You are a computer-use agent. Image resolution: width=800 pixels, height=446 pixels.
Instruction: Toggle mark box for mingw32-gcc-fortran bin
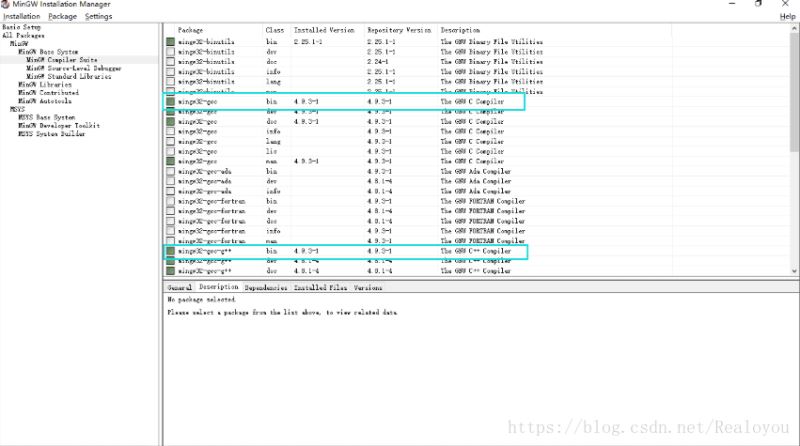[170, 201]
